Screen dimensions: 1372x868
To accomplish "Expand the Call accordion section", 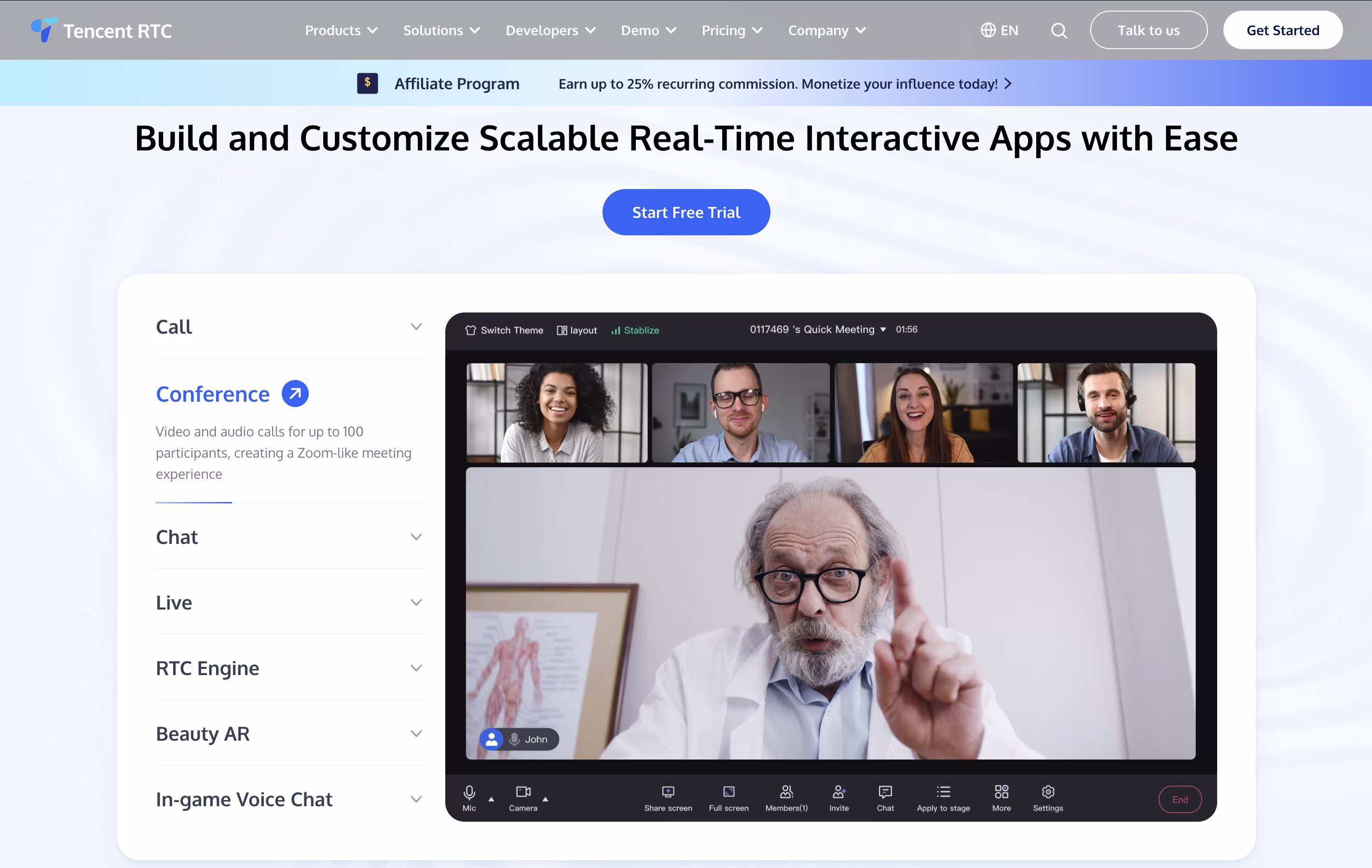I will pos(290,327).
